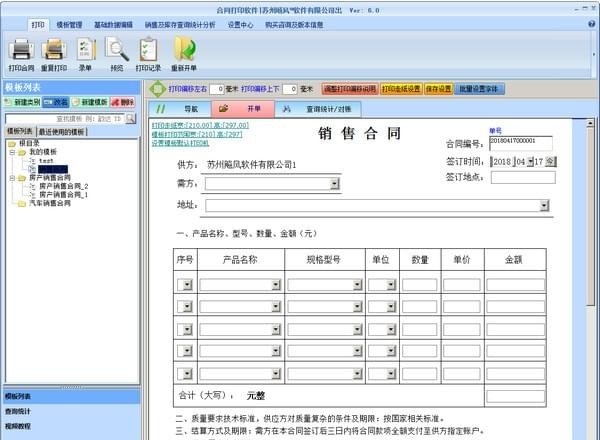This screenshot has width=600, height=440.
Task: Switch to the 模板管理 ribbon tab
Action: 69,23
